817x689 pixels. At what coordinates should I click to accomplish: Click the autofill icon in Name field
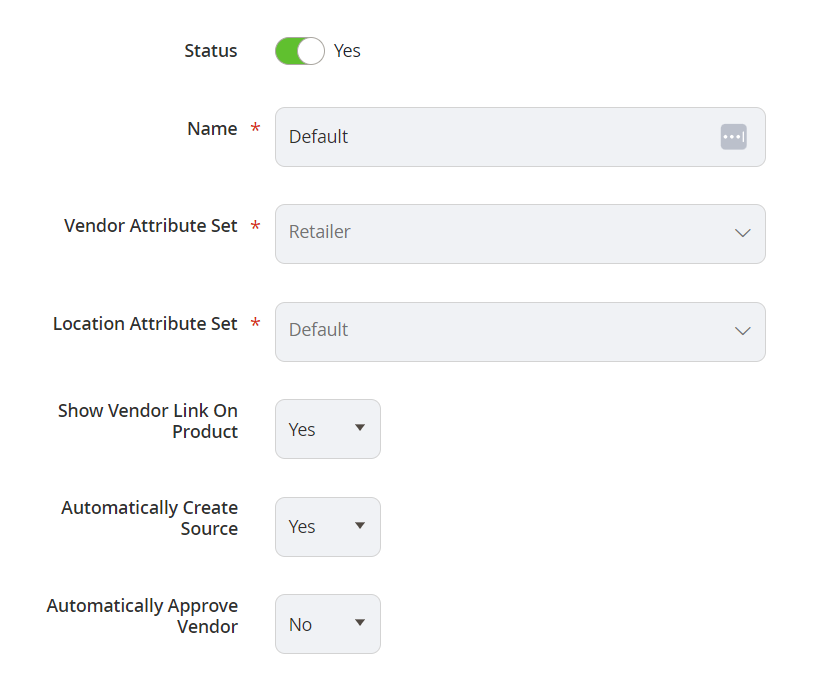tap(734, 137)
